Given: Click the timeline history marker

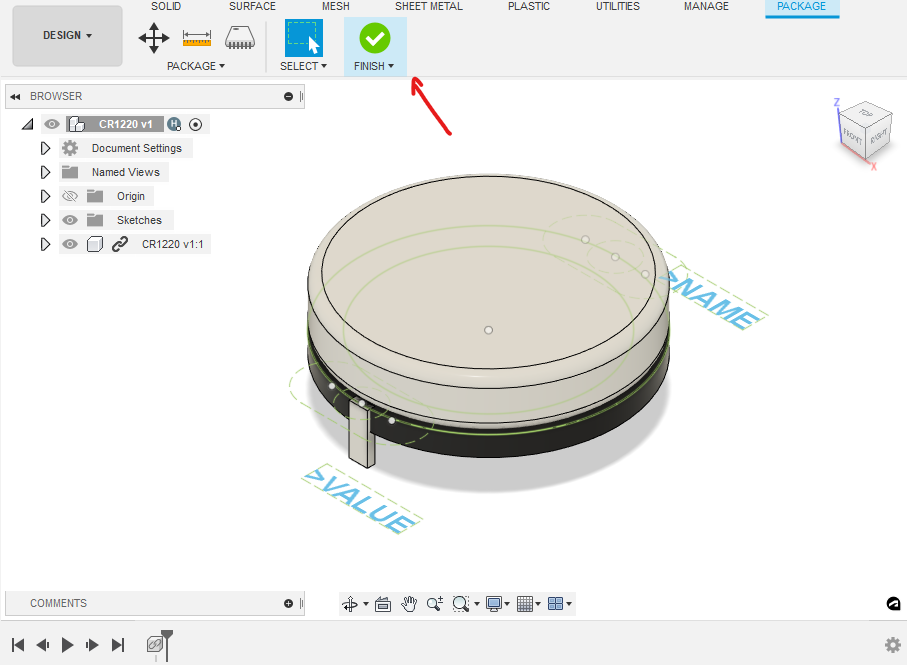Looking at the screenshot, I should click(167, 645).
